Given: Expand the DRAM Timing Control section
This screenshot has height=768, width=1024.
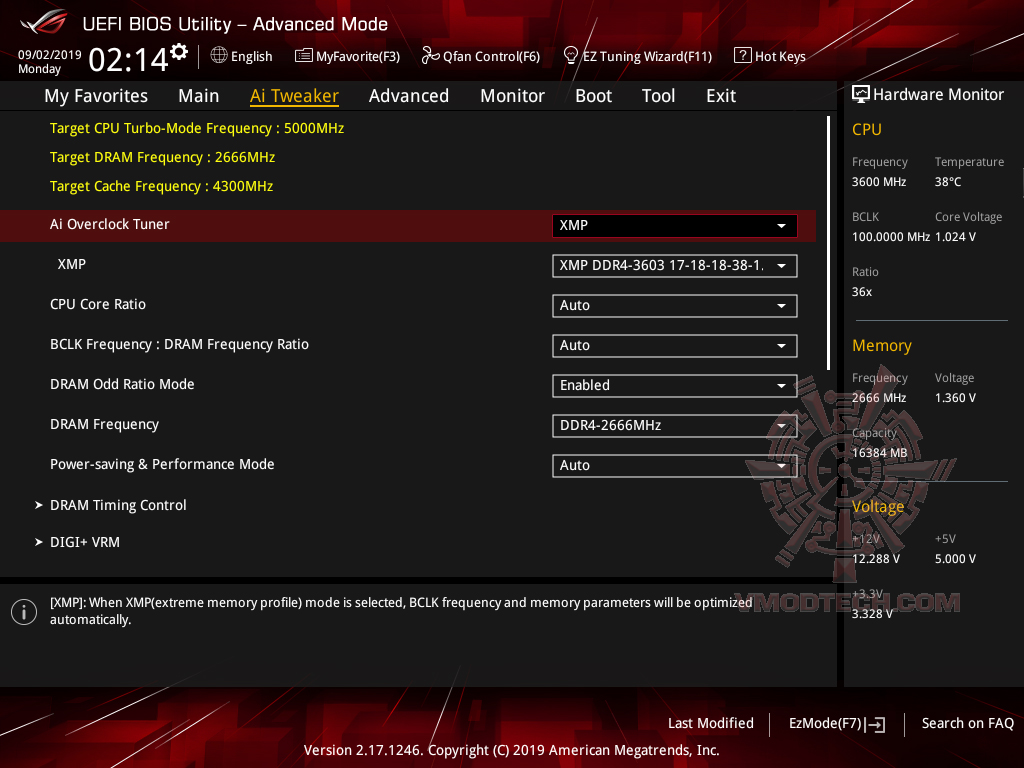Looking at the screenshot, I should coord(117,505).
